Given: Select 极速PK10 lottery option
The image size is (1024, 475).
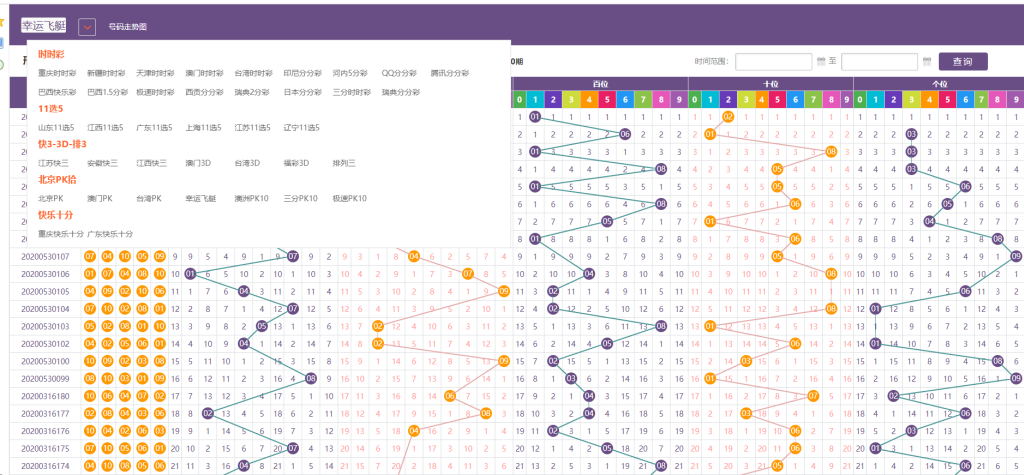Looking at the screenshot, I should coord(350,199).
